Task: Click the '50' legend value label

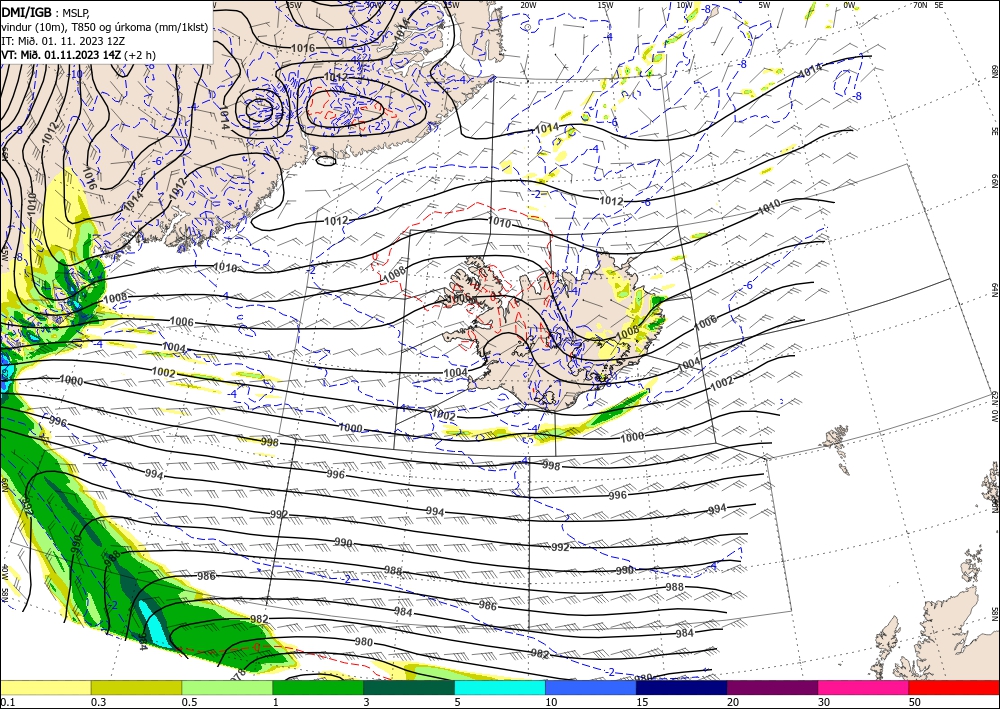Action: point(915,702)
